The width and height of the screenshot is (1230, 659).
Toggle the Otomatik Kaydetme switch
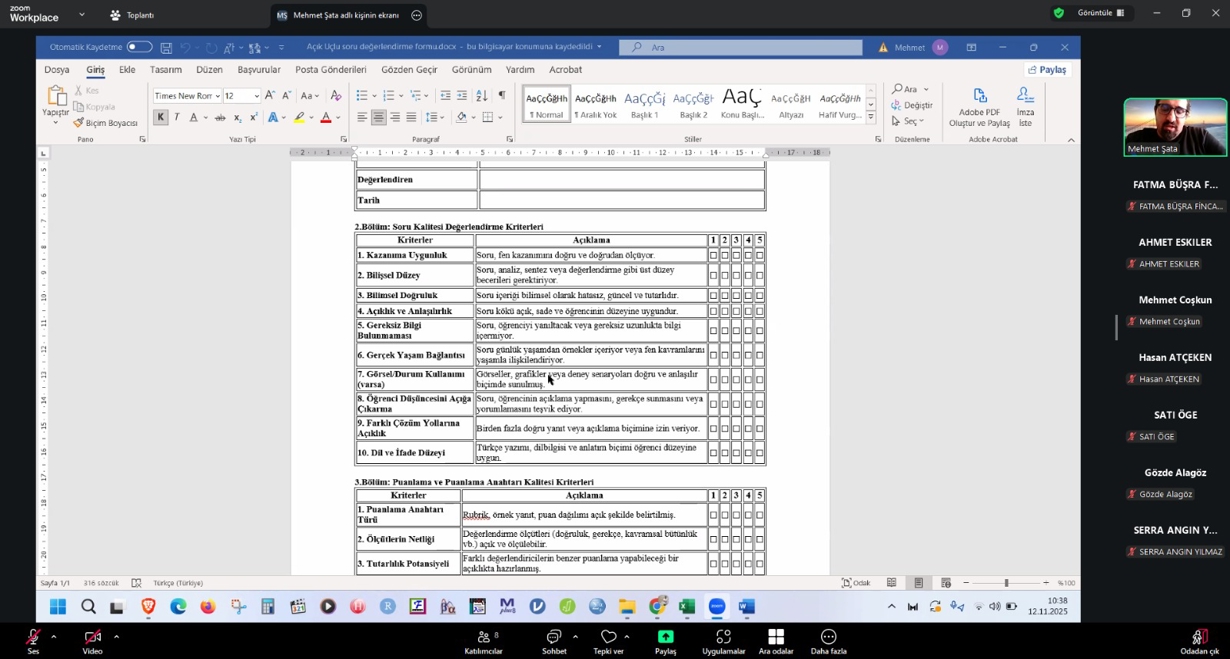[x=139, y=47]
